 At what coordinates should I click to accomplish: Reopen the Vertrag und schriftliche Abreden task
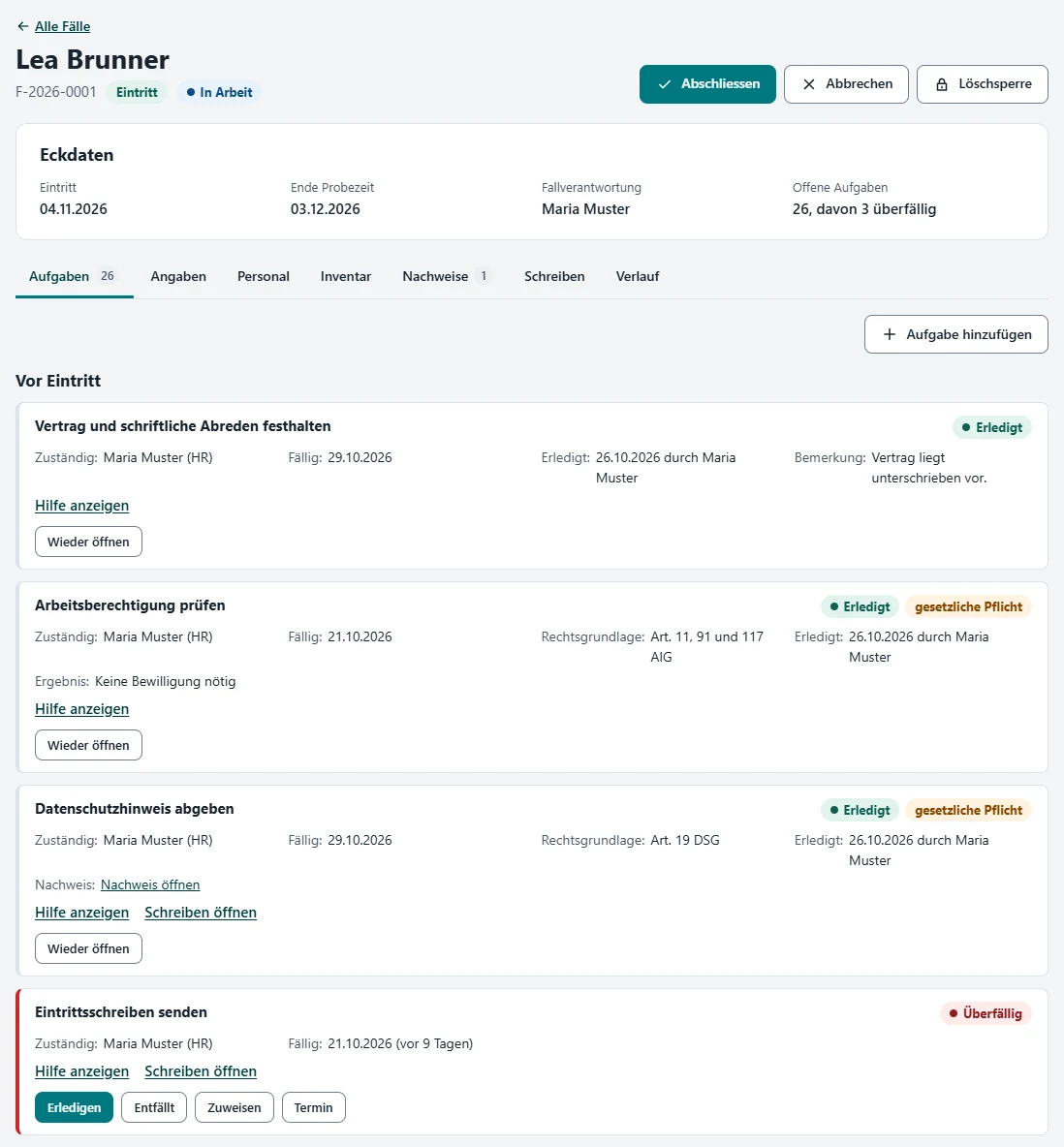click(x=88, y=542)
